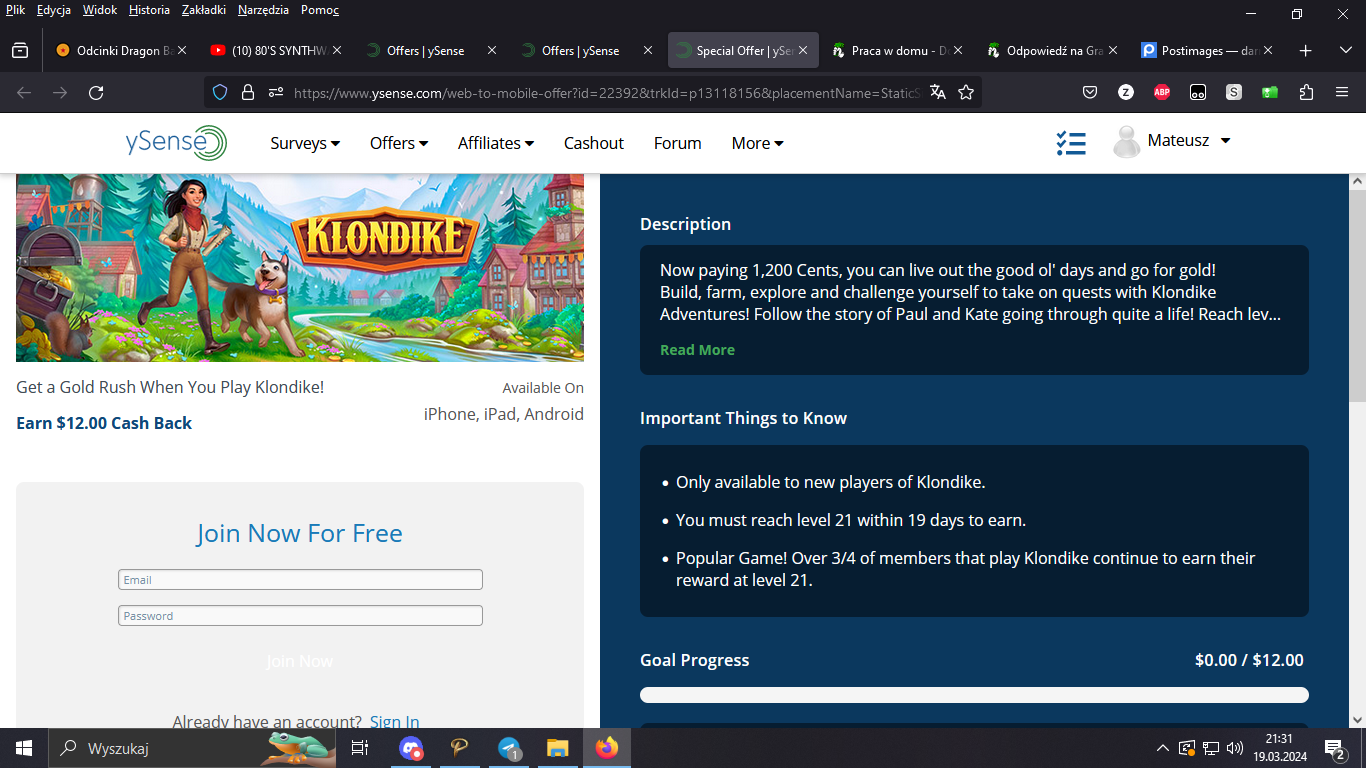This screenshot has height=768, width=1366.
Task: Click the dark square extension icon
Action: point(1198,93)
